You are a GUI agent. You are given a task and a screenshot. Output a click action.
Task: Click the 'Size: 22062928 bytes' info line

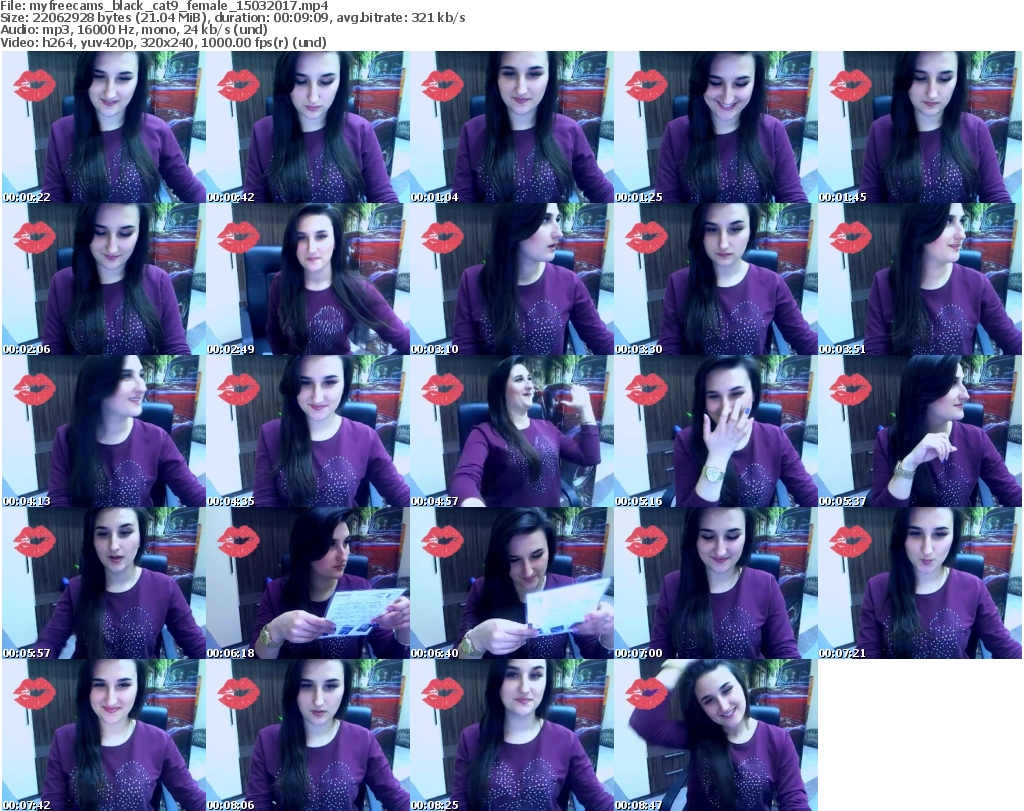(232, 18)
